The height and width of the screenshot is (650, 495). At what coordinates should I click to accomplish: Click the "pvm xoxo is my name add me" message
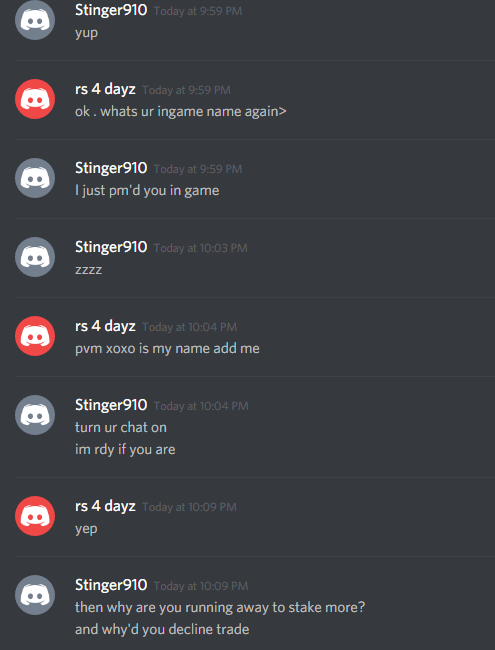click(167, 349)
